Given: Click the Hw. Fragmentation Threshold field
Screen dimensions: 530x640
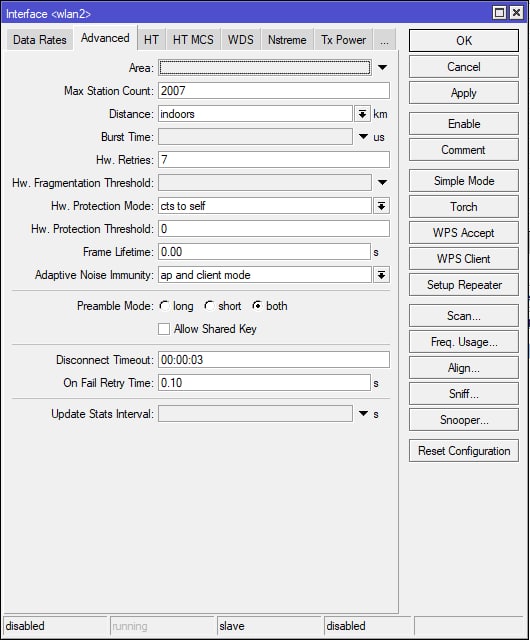Looking at the screenshot, I should [265, 182].
